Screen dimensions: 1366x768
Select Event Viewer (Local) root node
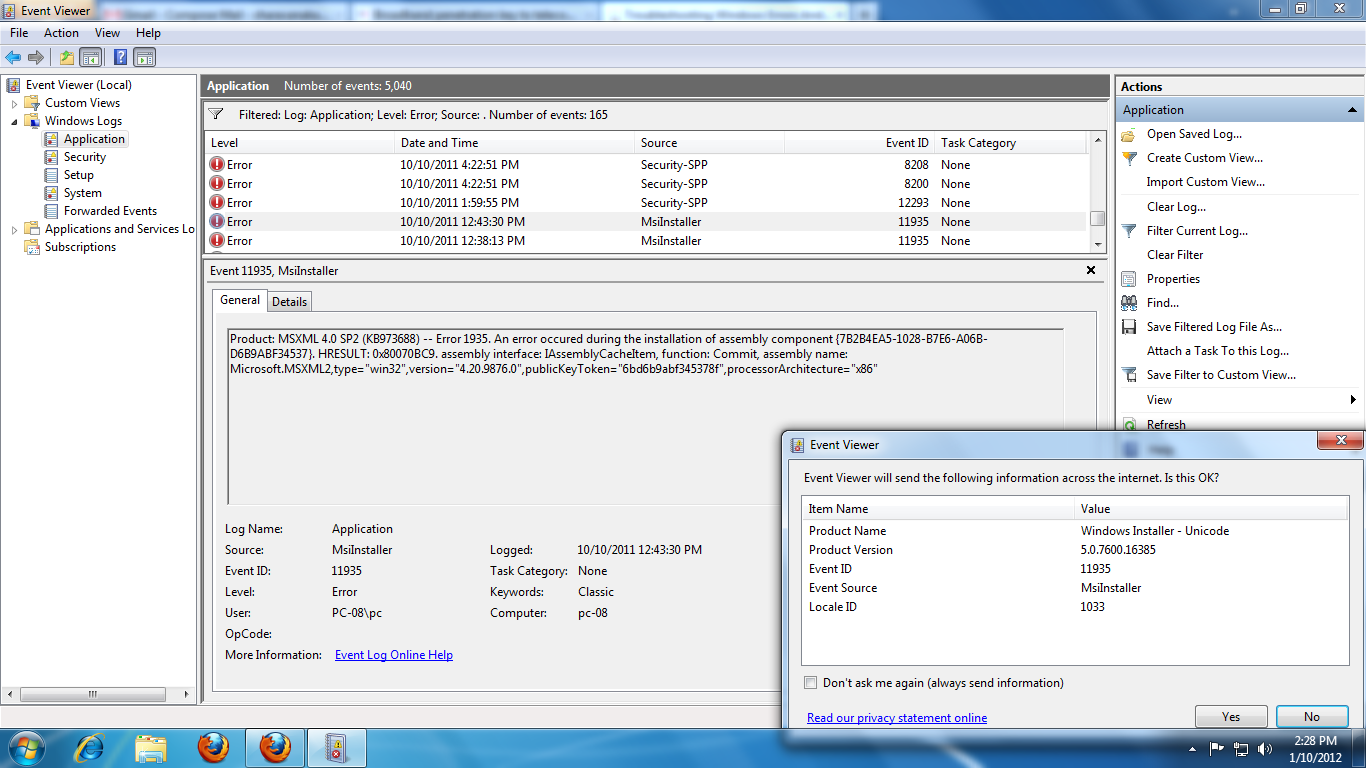(78, 85)
